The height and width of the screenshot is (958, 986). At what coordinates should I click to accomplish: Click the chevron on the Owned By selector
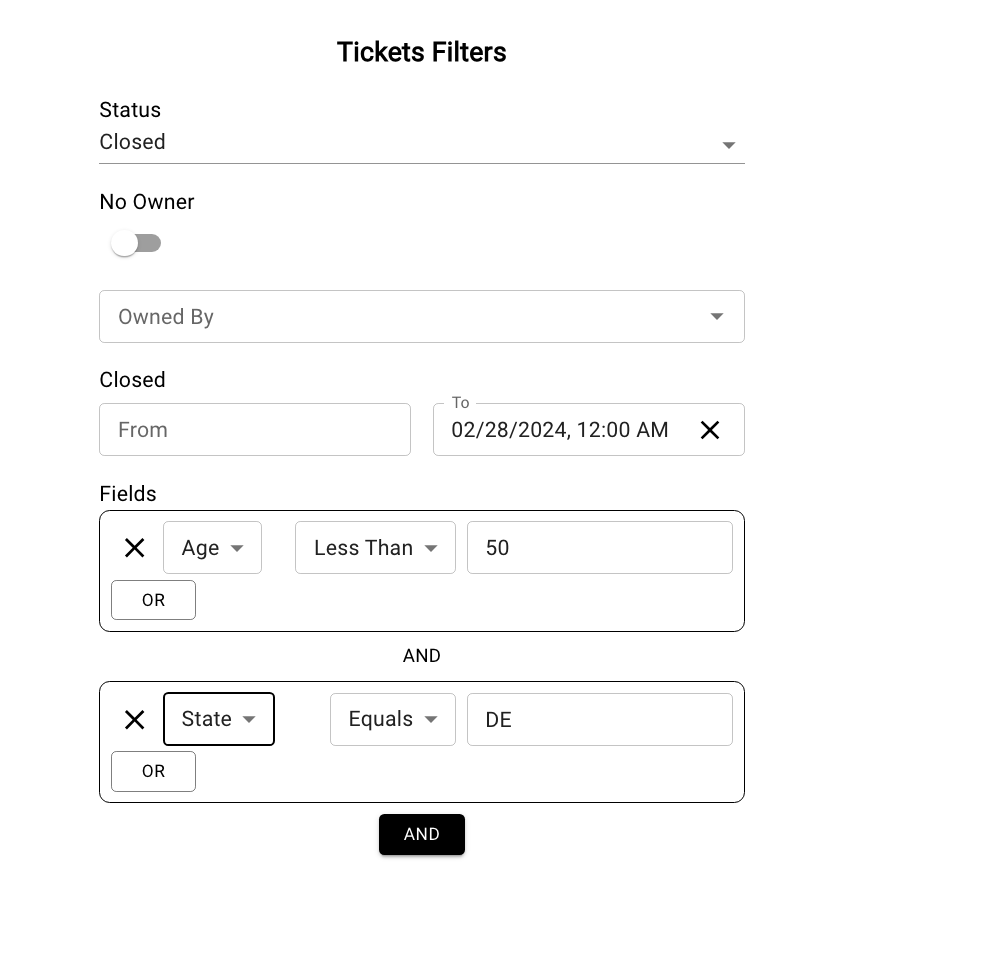coord(717,316)
